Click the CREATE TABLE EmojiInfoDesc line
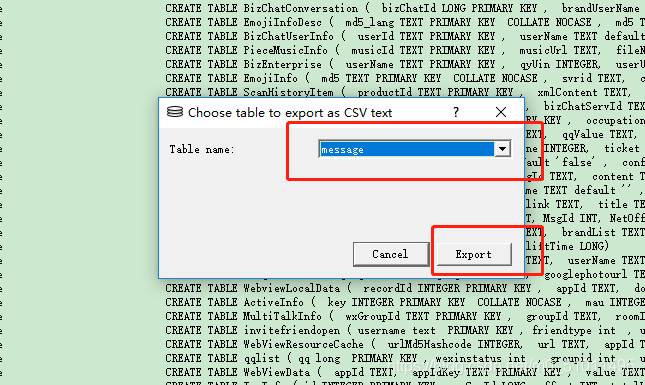This screenshot has width=645, height=385. (405, 22)
